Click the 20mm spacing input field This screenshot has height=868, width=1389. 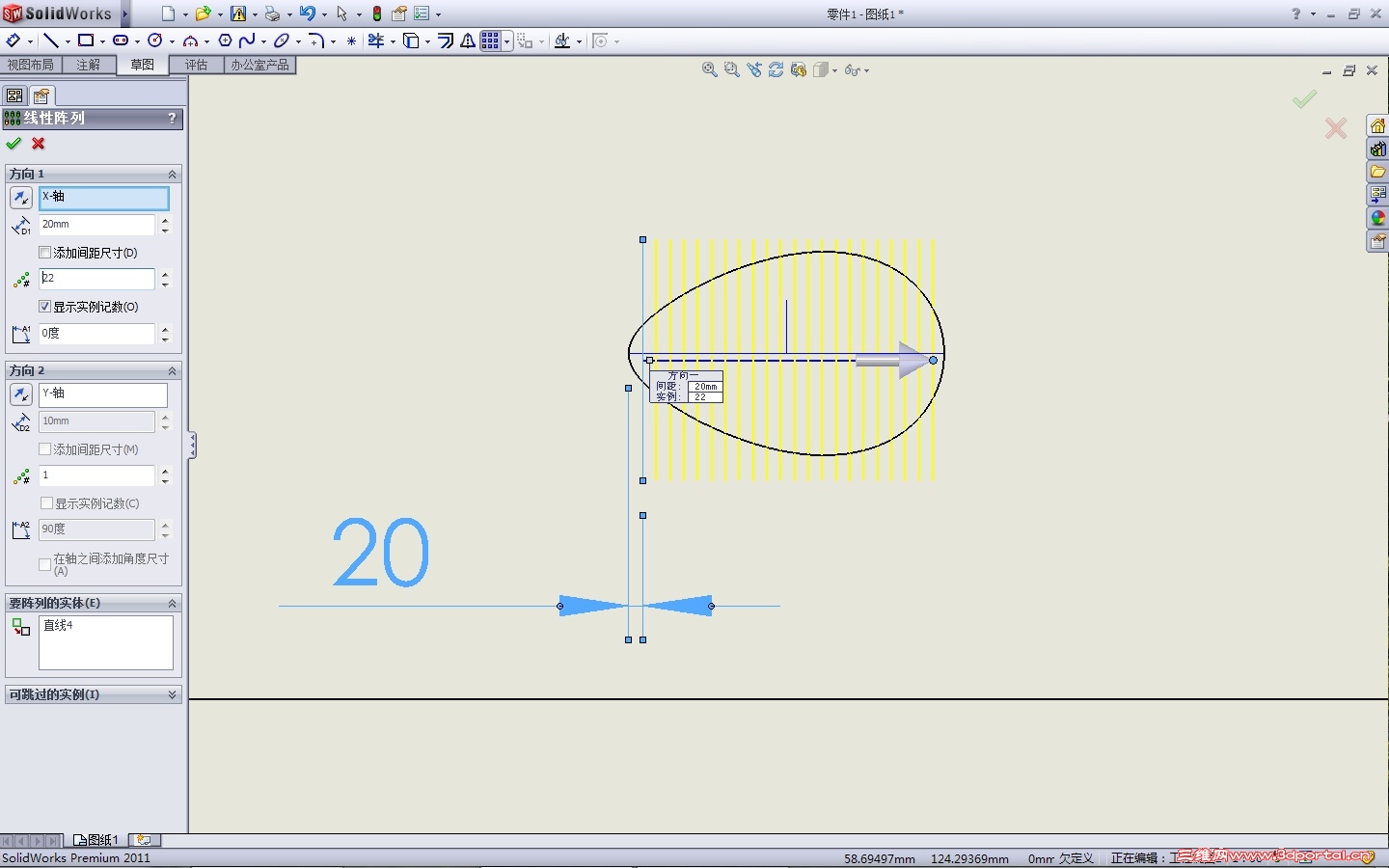point(96,225)
